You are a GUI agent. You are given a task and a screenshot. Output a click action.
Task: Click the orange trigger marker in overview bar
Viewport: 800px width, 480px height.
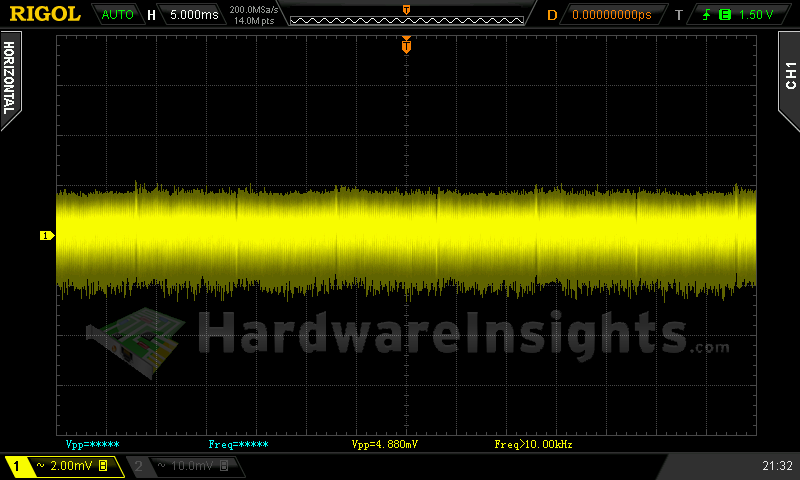coord(406,9)
